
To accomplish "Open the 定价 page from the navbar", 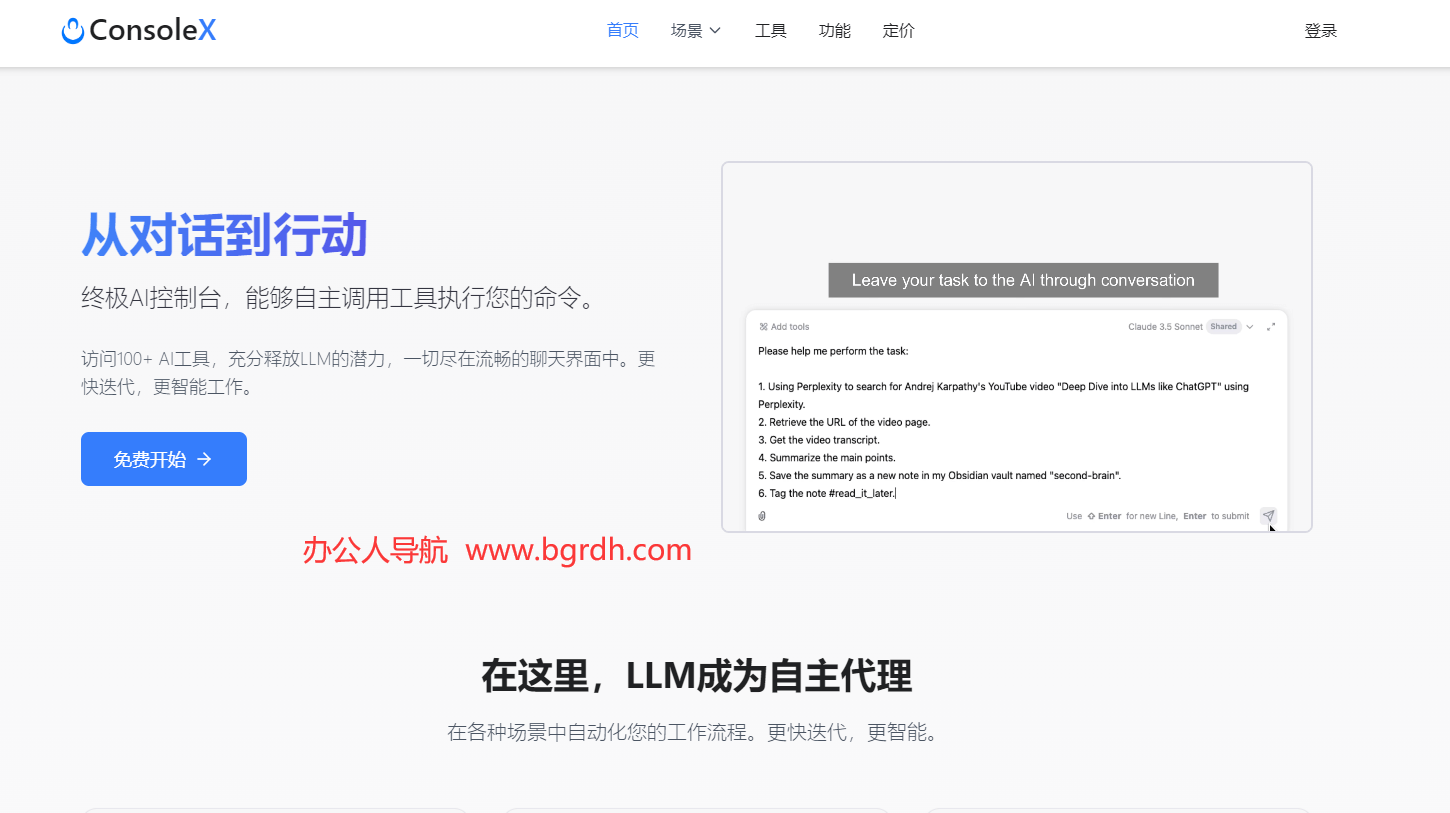I will click(898, 30).
